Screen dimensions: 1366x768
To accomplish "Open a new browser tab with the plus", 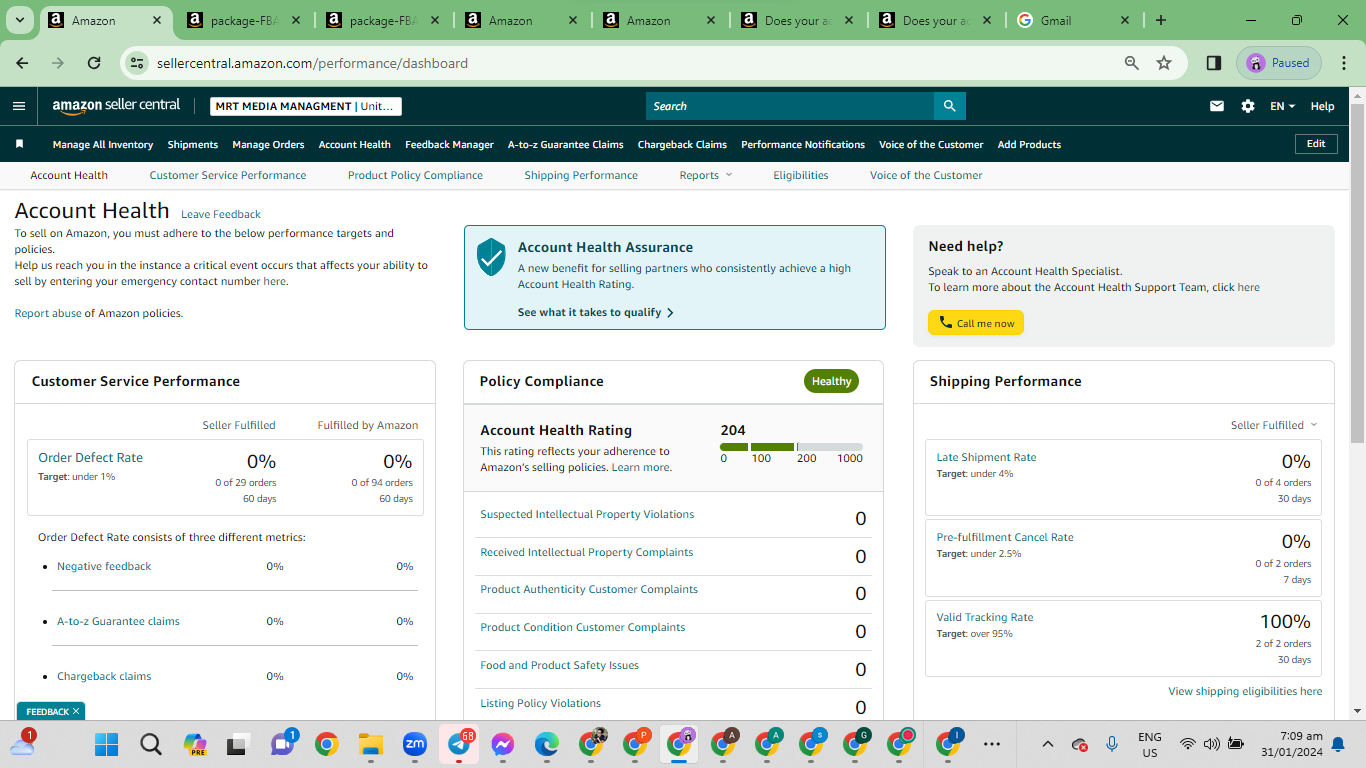I will [1160, 20].
